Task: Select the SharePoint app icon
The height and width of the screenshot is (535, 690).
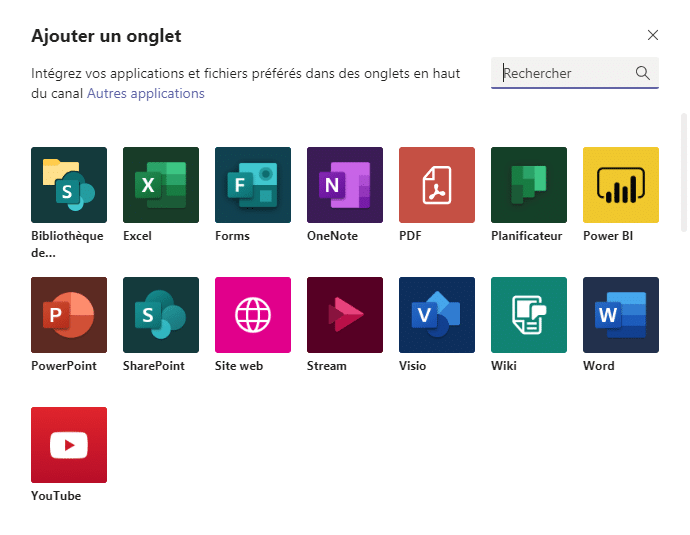Action: point(161,315)
